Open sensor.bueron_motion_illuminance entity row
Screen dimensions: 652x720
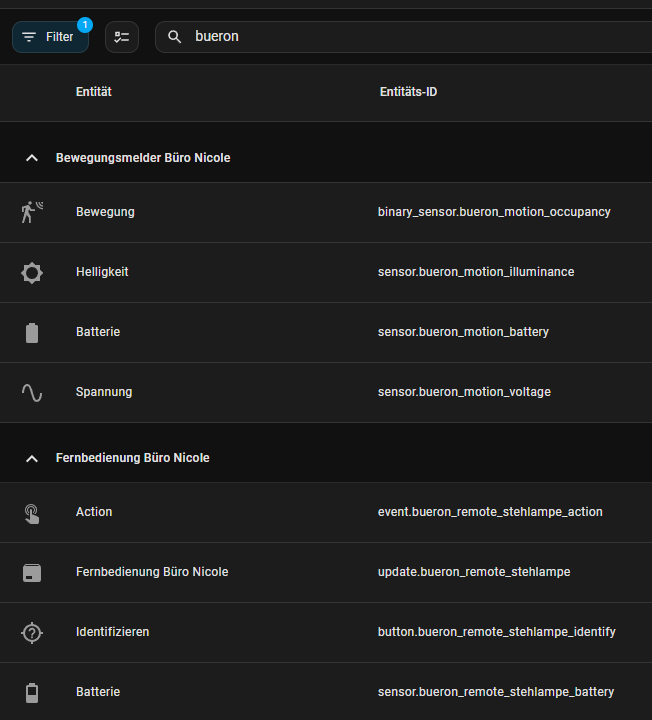click(476, 272)
